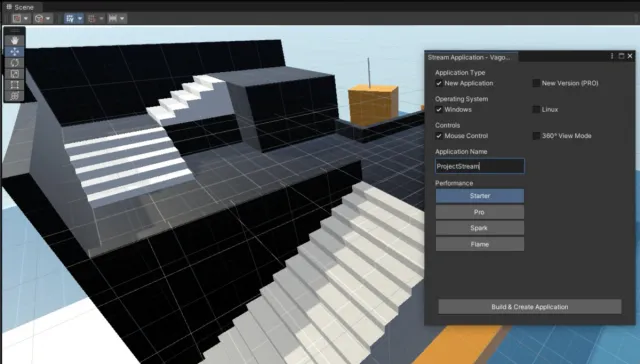This screenshot has height=364, width=640.
Task: Click the Application Name input field
Action: click(480, 166)
